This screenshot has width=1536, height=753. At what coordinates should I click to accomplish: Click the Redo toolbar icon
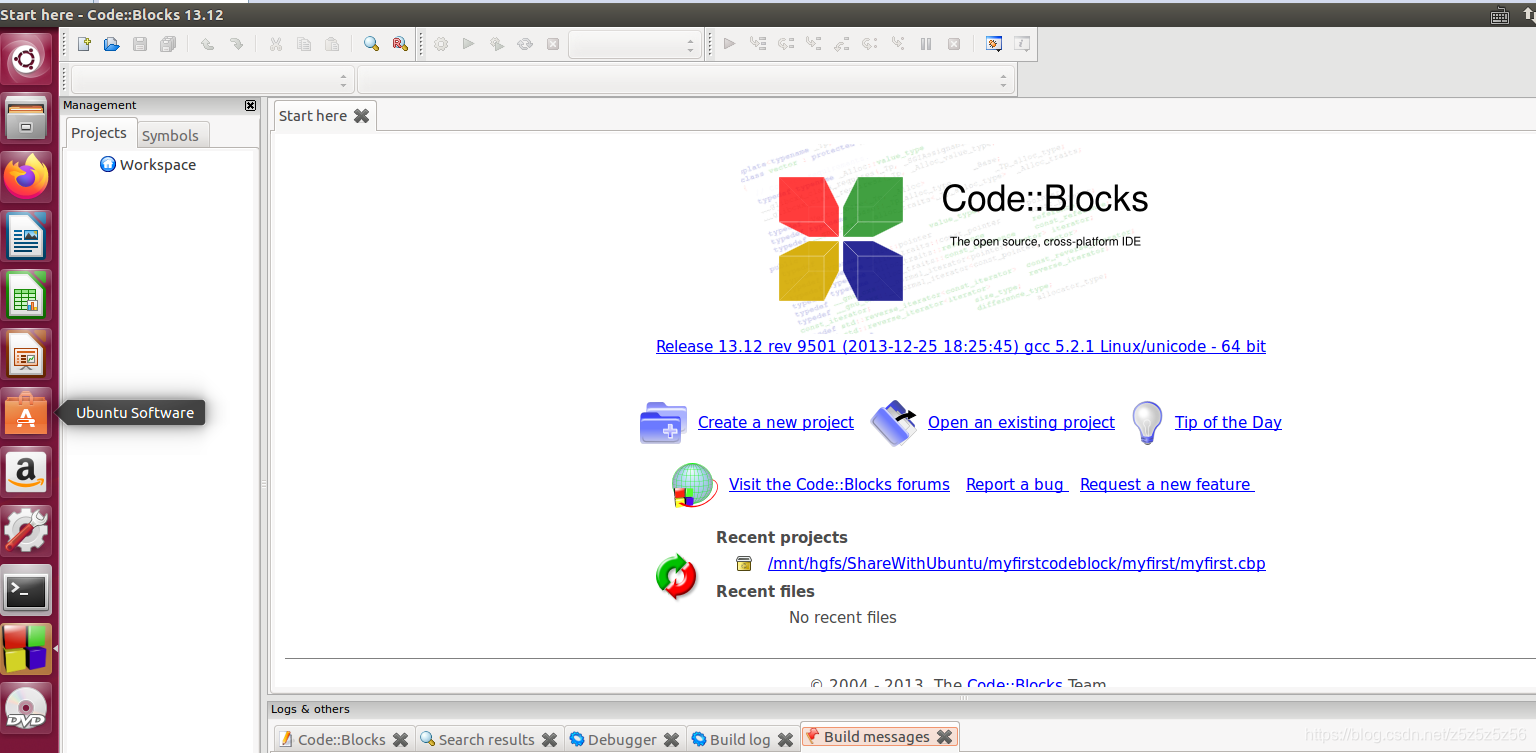(236, 44)
